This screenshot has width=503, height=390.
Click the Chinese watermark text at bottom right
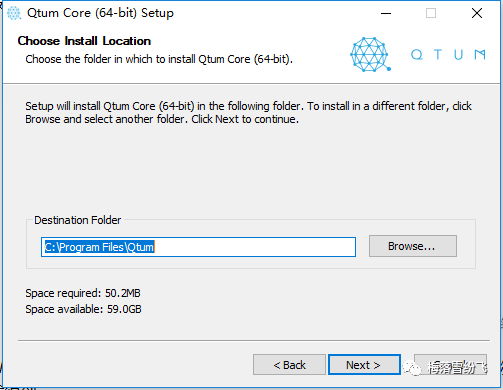click(x=457, y=368)
